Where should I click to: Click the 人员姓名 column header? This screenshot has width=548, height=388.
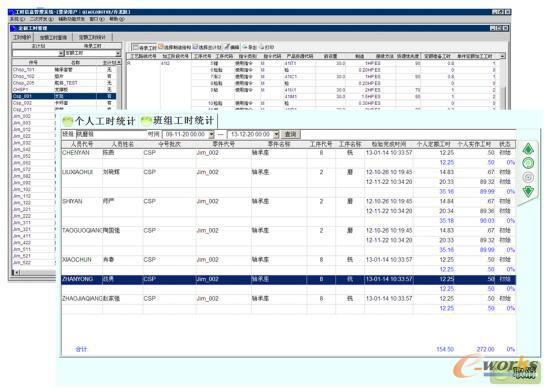point(123,144)
